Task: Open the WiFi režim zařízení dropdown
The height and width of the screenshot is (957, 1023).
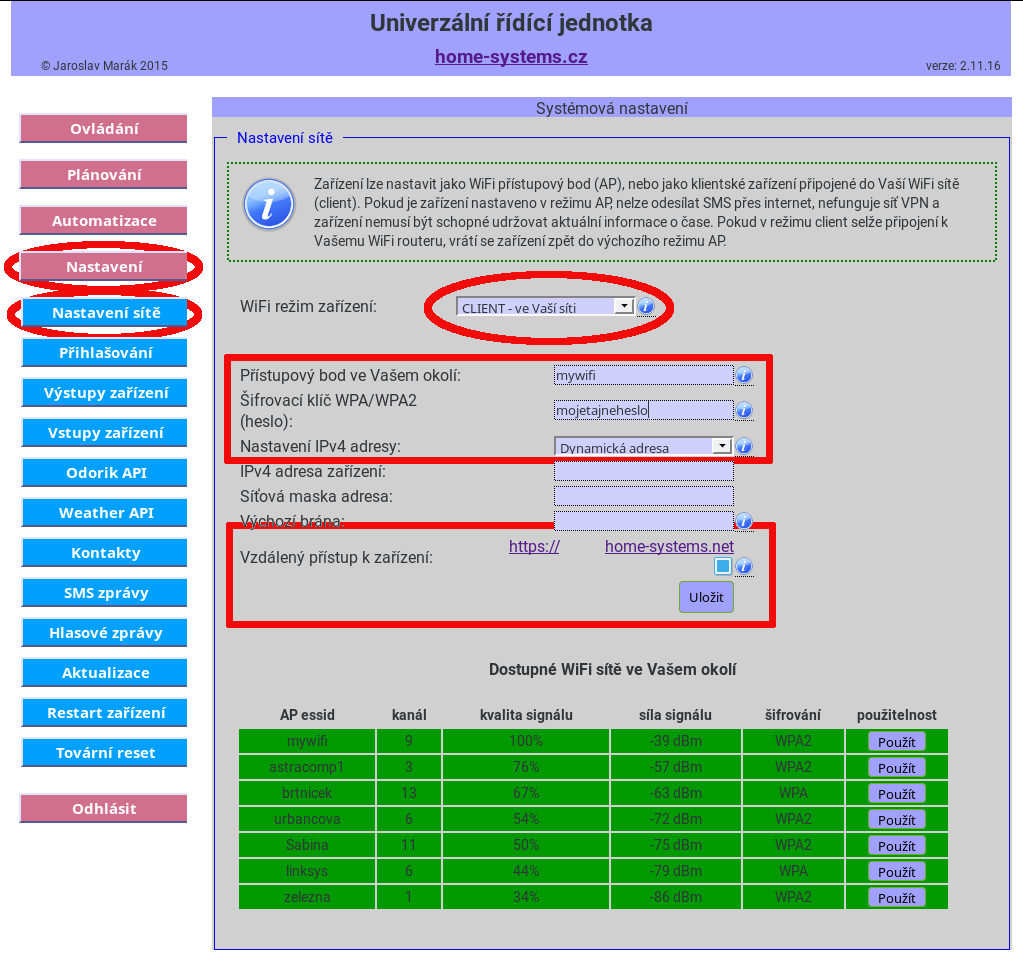Action: coord(545,307)
